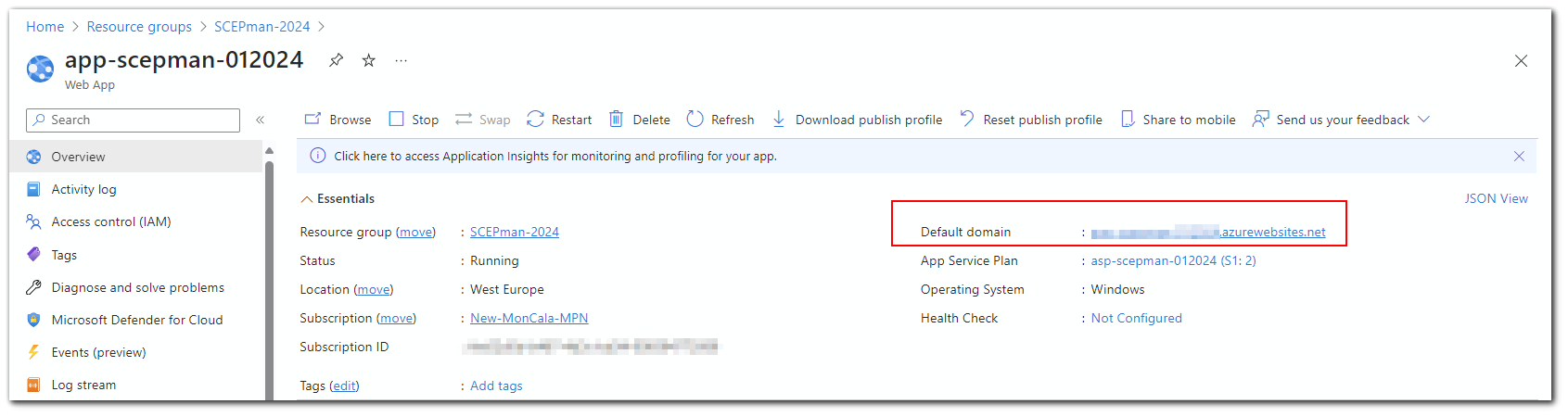This screenshot has width=1568, height=417.
Task: Open the SCEPman-2024 resource group link
Action: point(514,232)
